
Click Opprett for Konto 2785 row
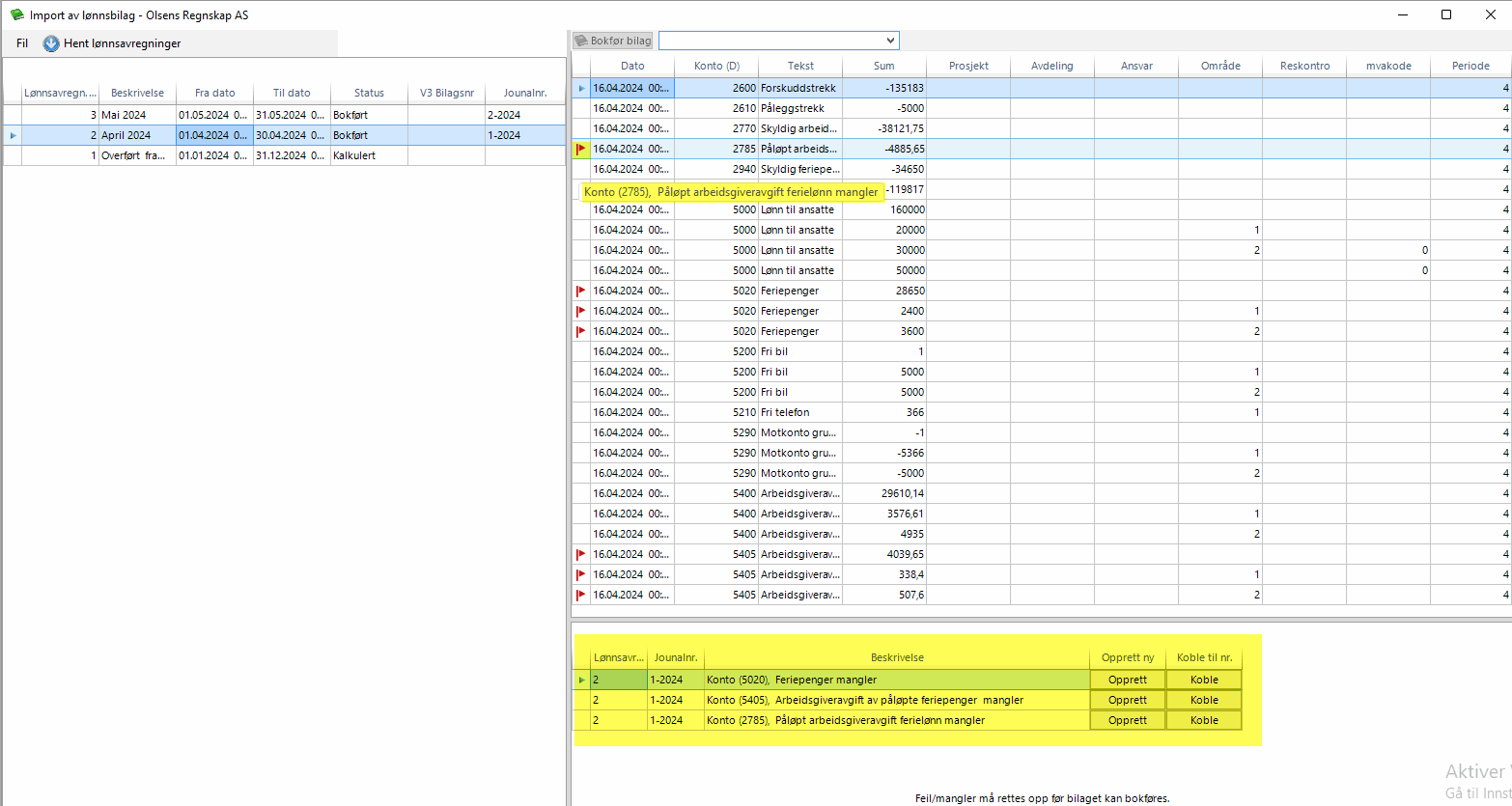point(1128,720)
